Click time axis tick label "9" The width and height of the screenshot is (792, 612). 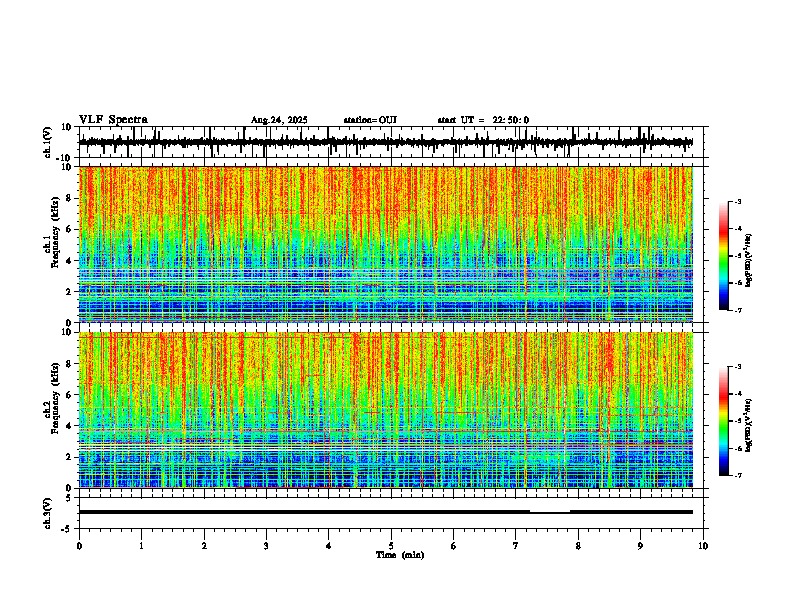640,546
